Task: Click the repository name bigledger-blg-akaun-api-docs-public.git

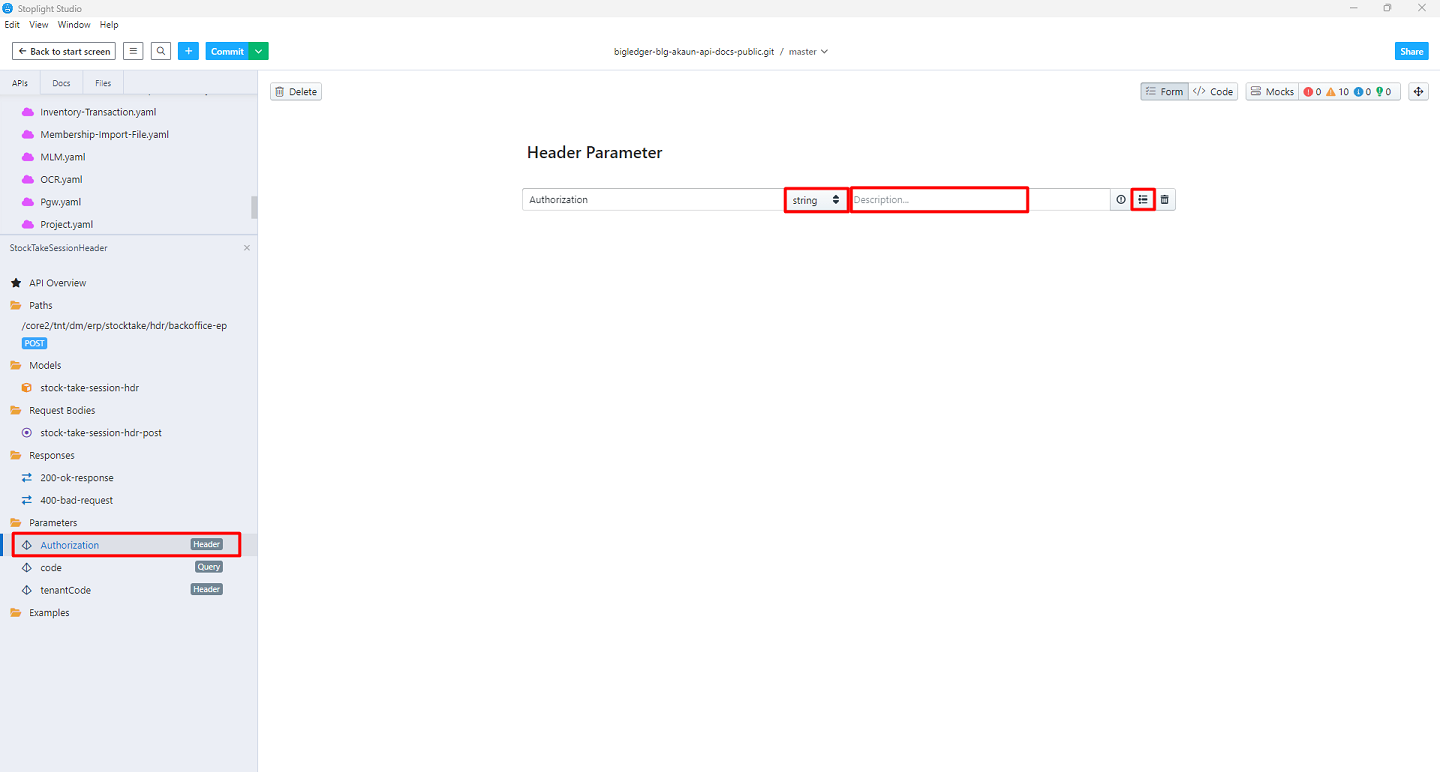Action: (x=694, y=52)
